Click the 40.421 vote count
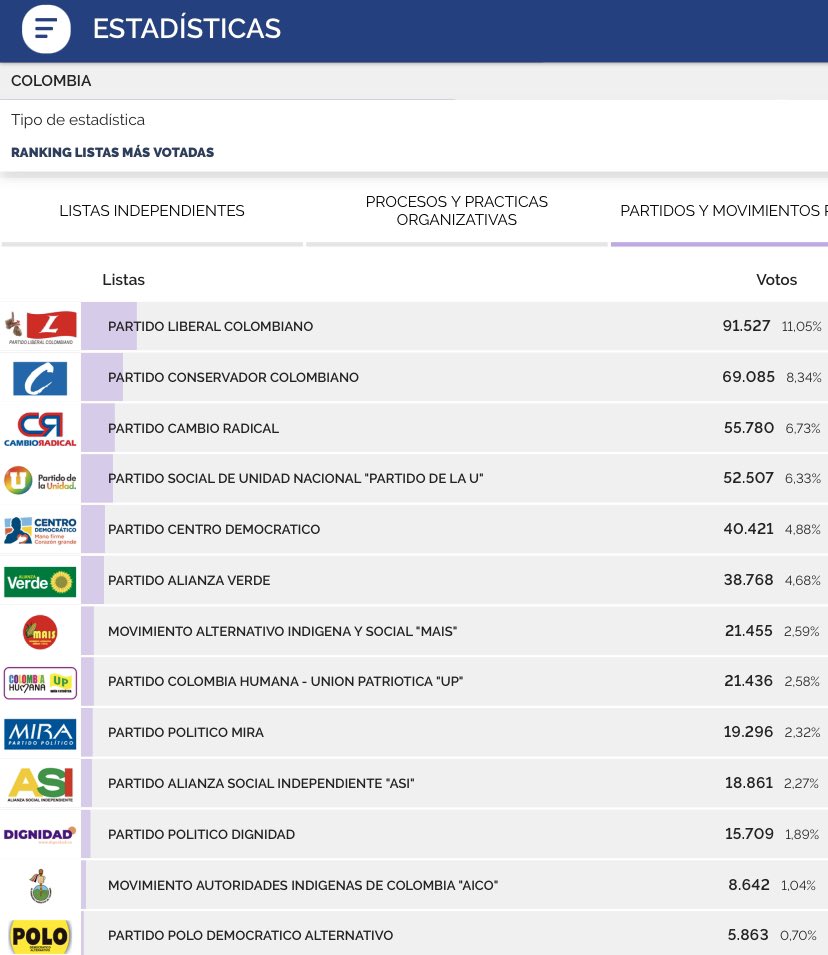This screenshot has height=955, width=828. (x=748, y=529)
